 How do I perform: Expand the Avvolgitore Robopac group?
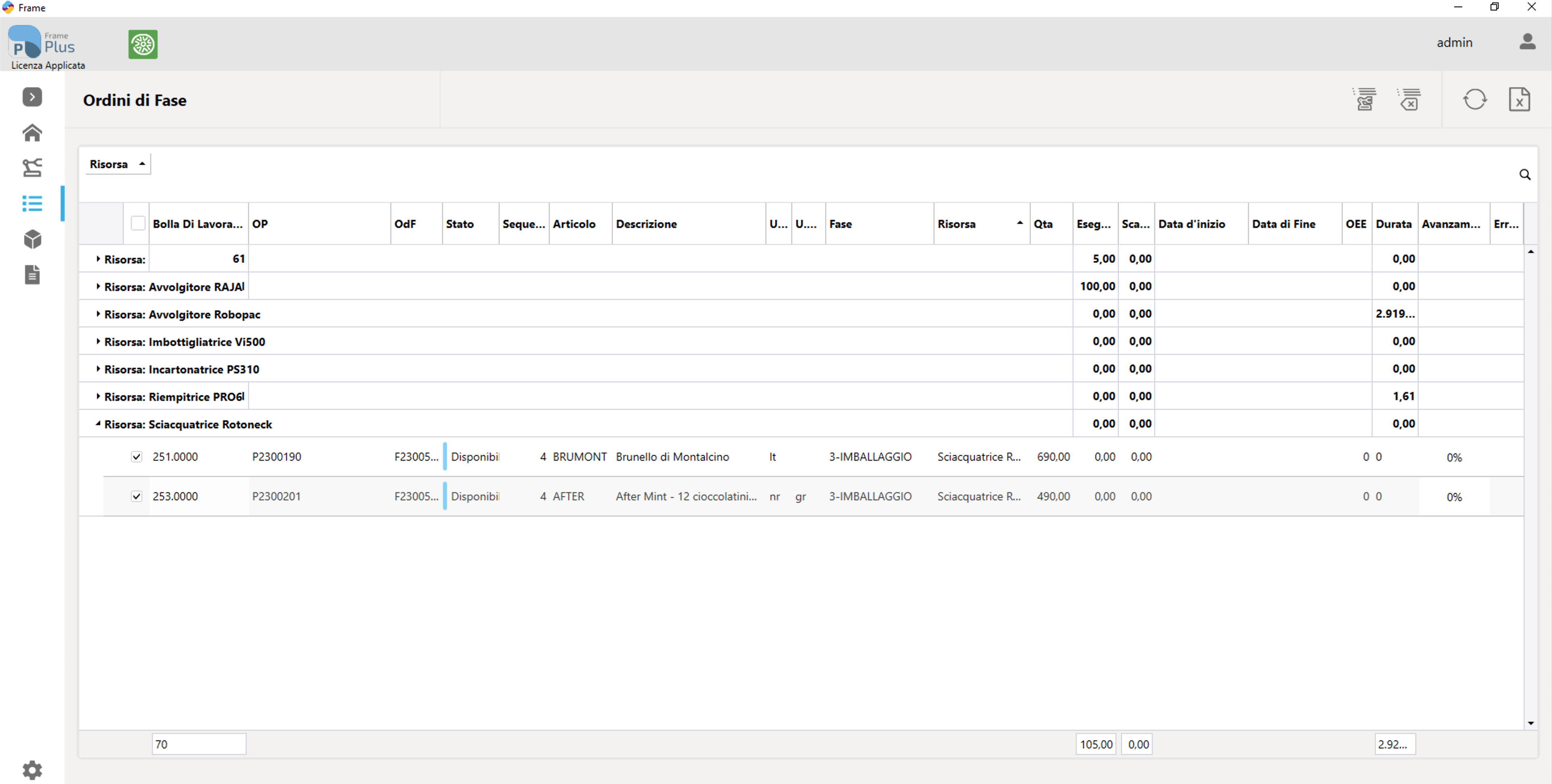click(x=98, y=314)
